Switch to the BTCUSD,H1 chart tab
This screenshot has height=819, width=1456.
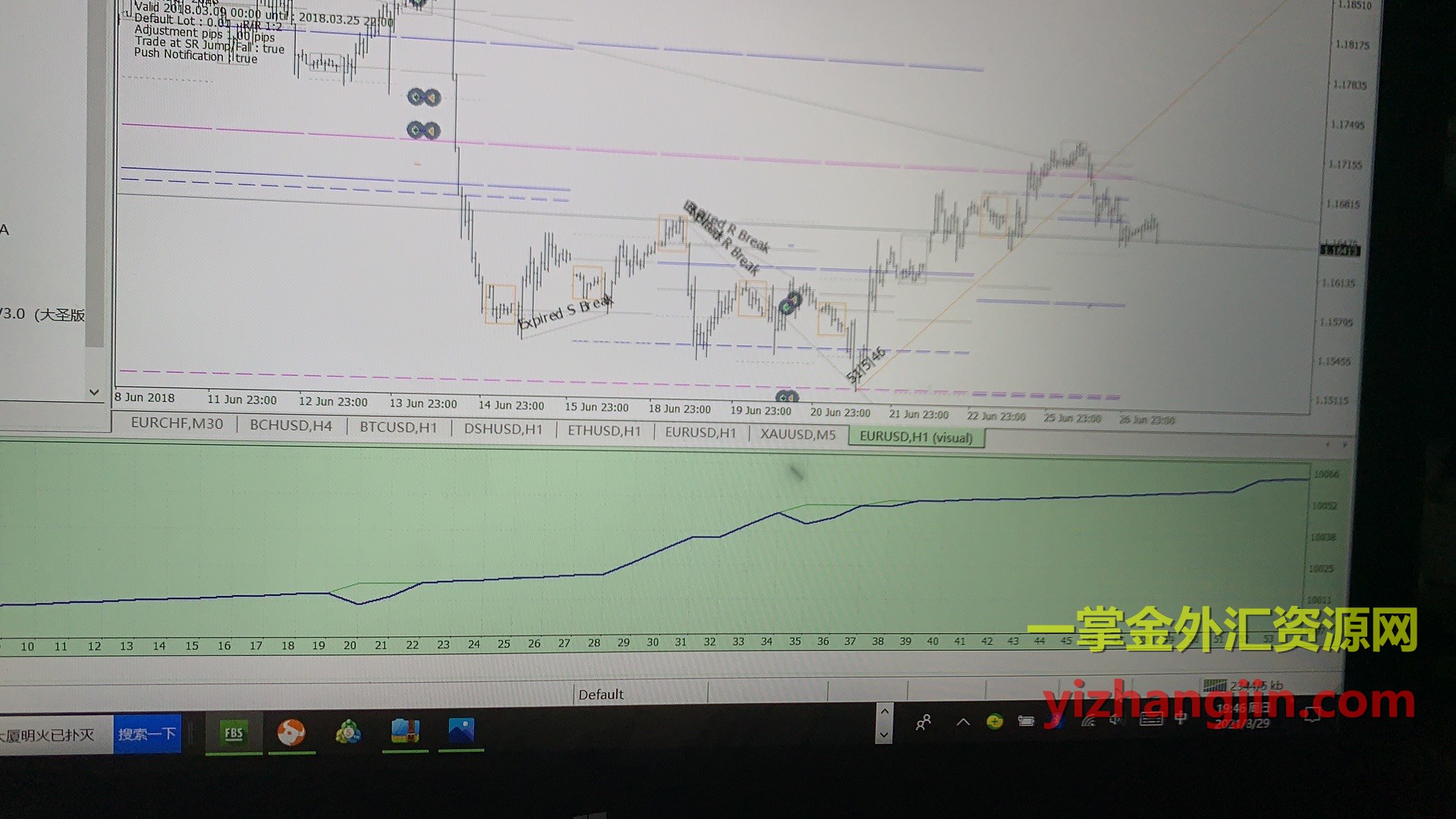pos(398,427)
